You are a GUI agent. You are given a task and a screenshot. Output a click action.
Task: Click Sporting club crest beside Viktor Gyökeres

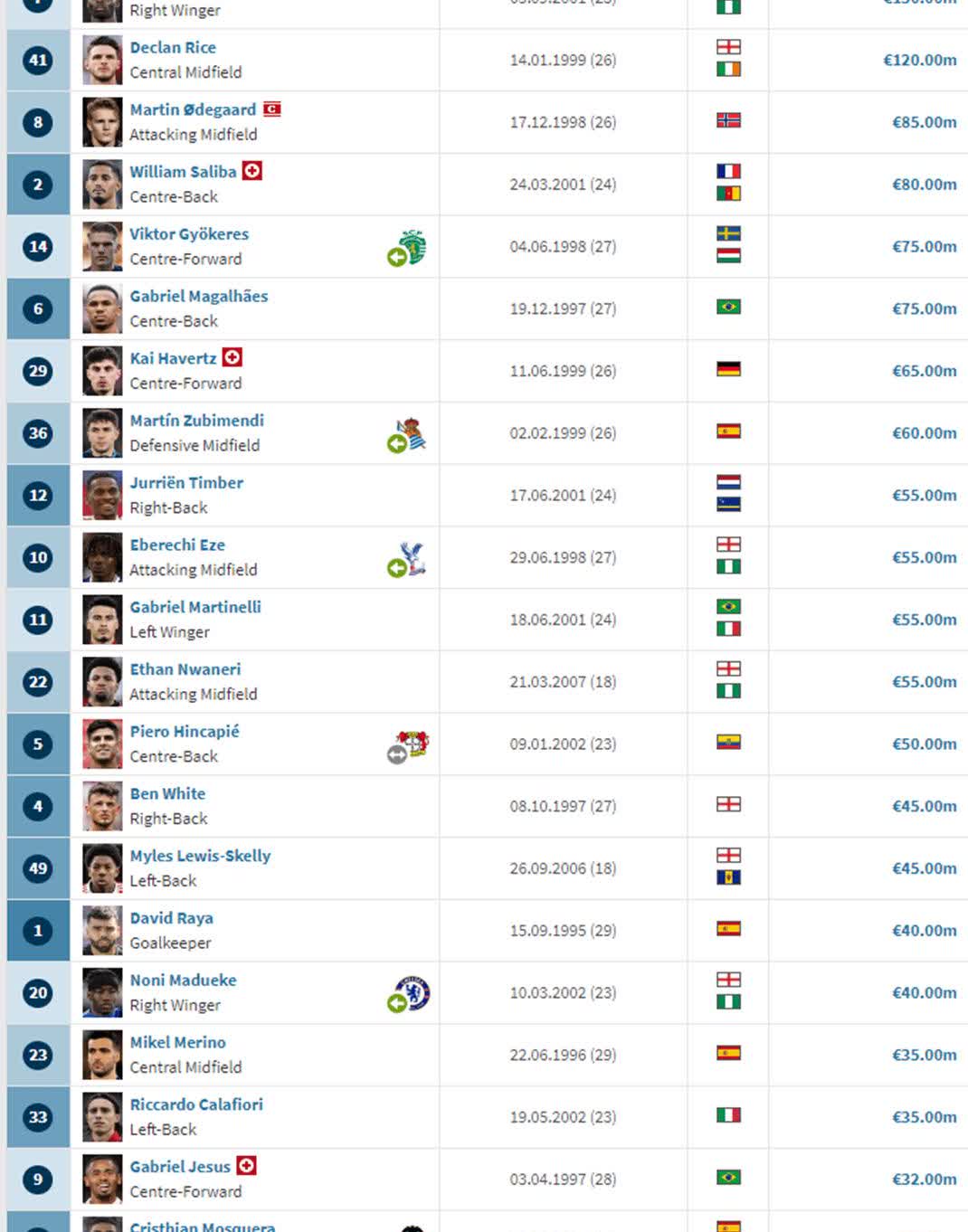point(413,246)
